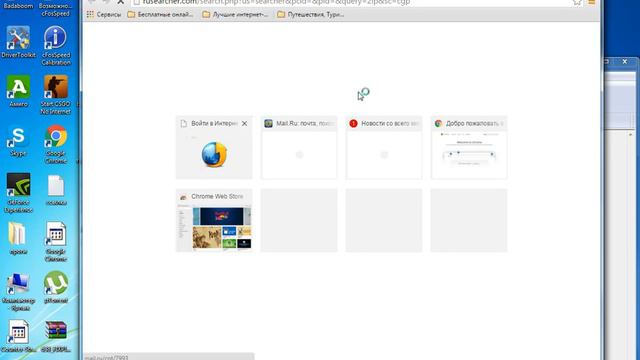Viewport: 640px width, 360px height.
Task: Open the desktop shortcut with the Chrome logo
Action: coord(56,144)
